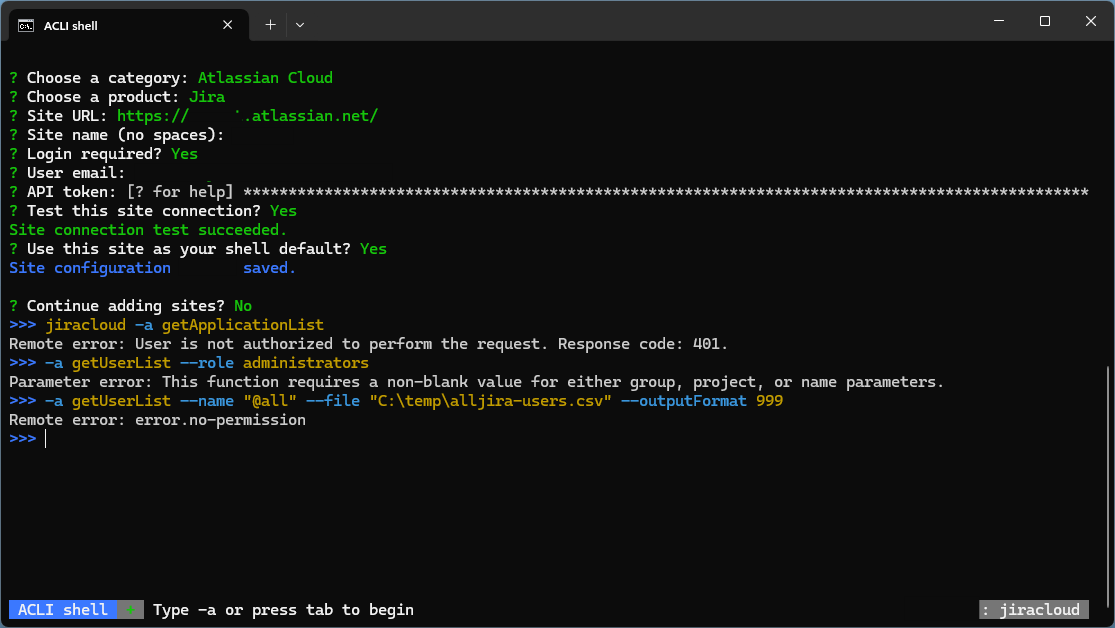
Task: Click the blinking cursor on the input prompt
Action: 44,438
